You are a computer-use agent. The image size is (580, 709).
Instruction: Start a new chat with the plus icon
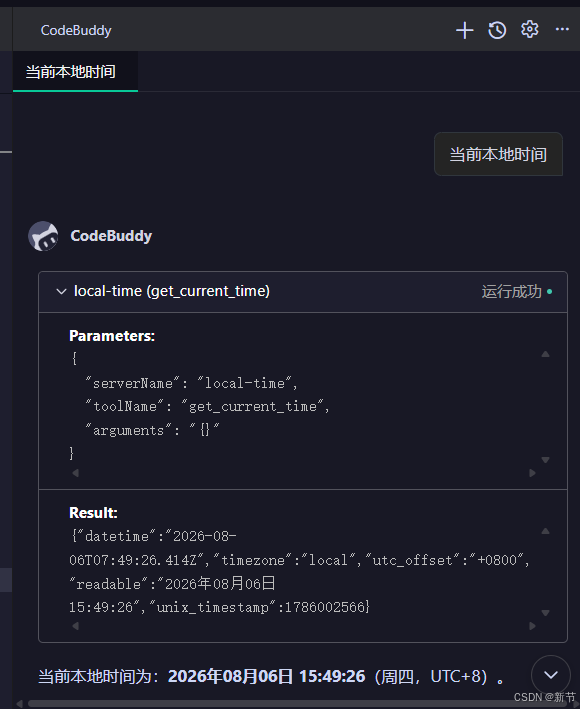464,30
